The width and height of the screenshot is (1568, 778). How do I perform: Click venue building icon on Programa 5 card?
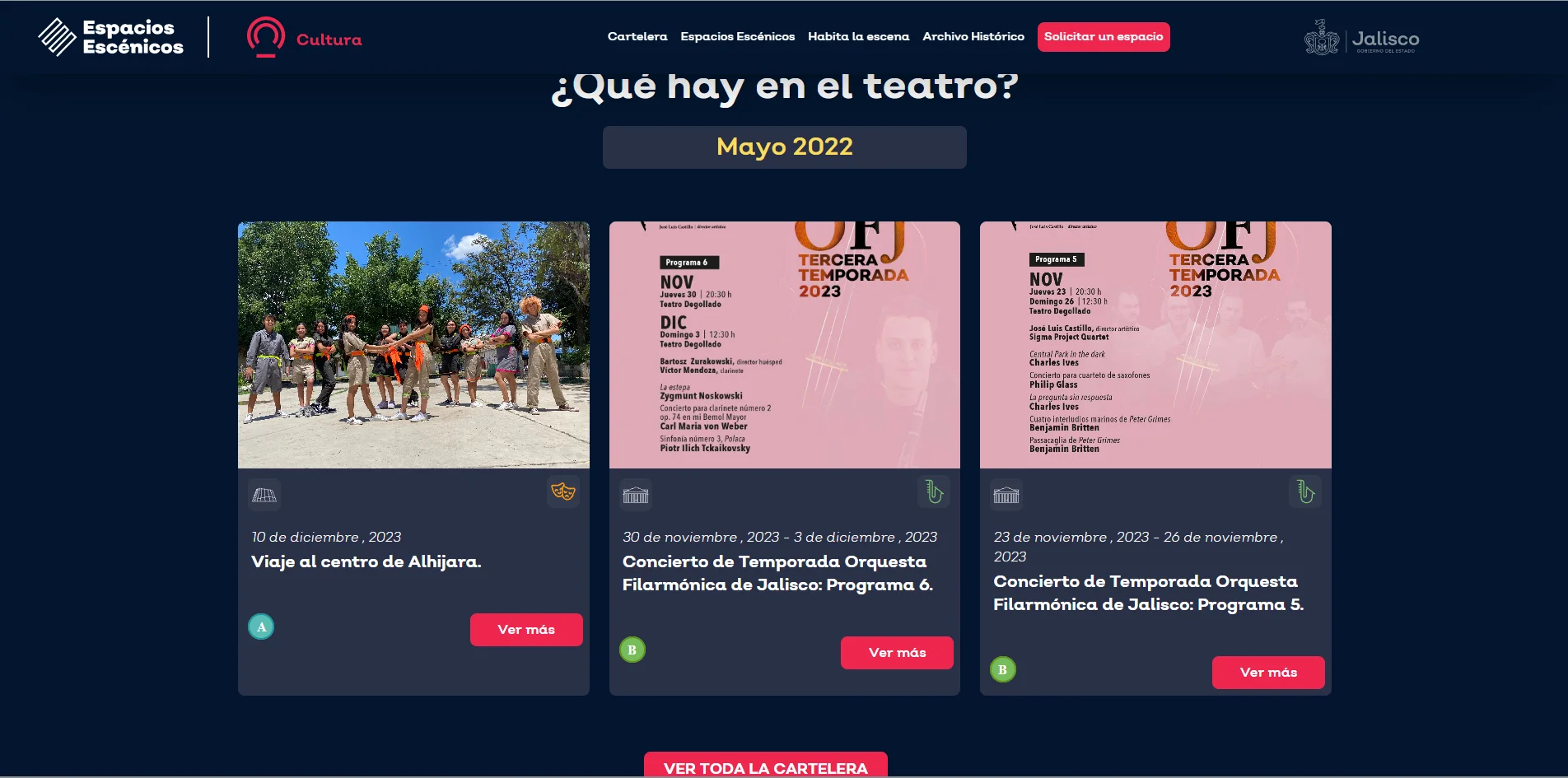click(x=1006, y=495)
